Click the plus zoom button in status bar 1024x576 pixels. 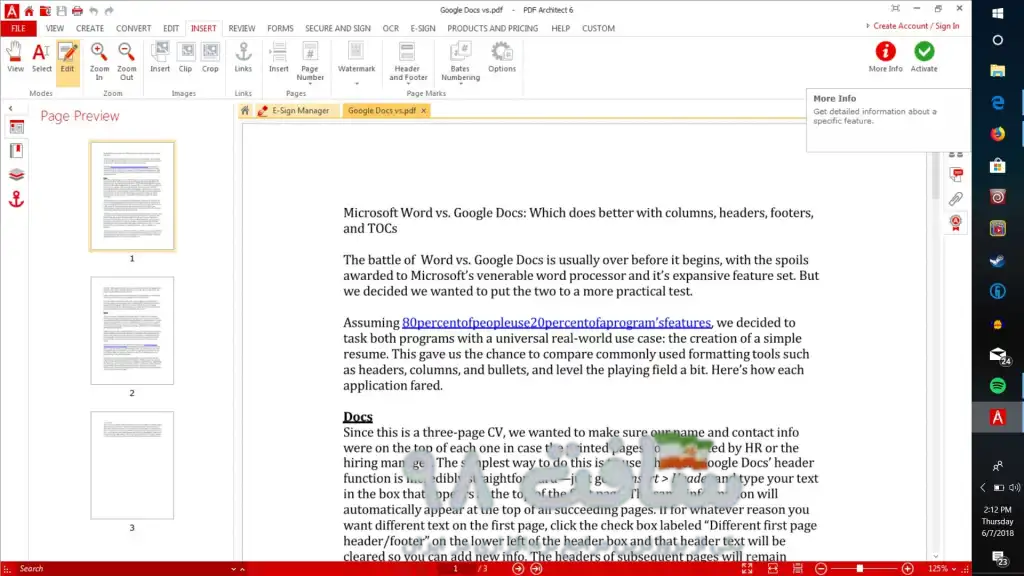tap(907, 569)
